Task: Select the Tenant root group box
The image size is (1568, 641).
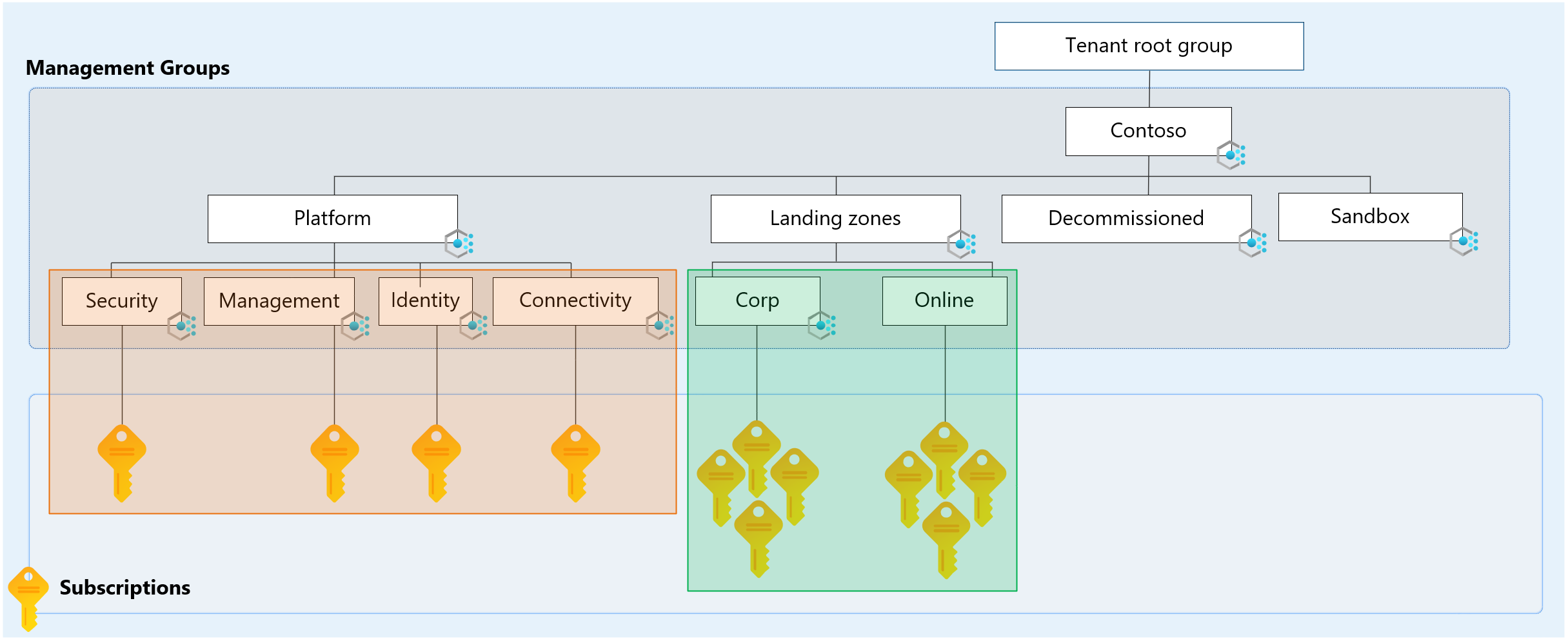Action: click(1149, 46)
